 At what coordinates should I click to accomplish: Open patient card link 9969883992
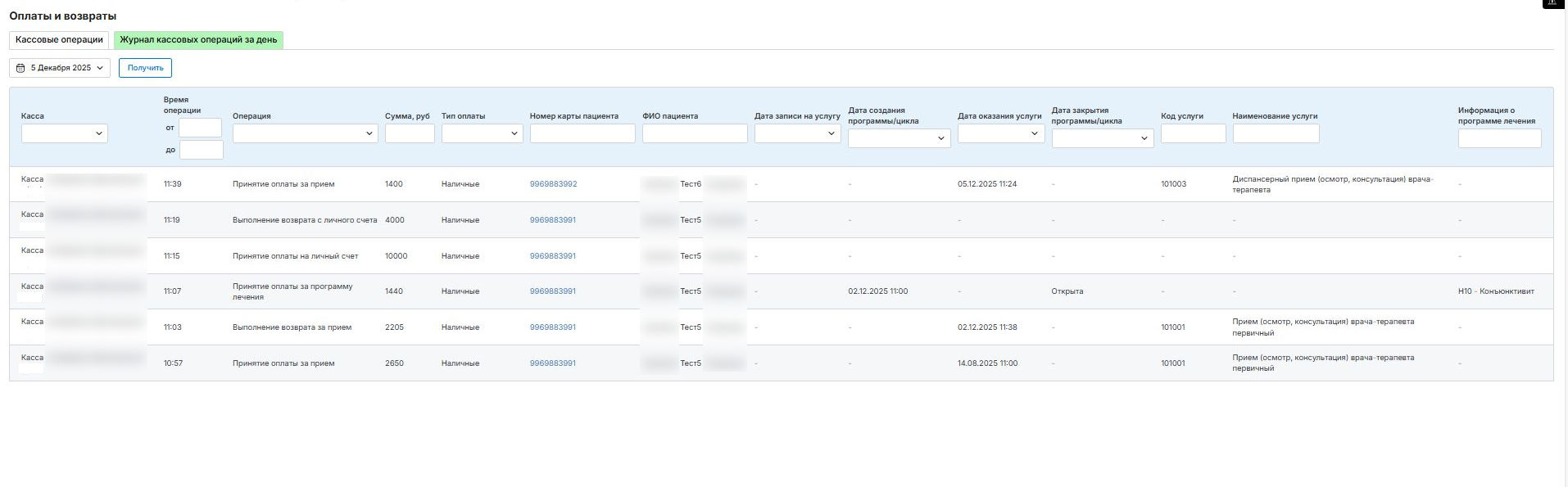[x=553, y=184]
